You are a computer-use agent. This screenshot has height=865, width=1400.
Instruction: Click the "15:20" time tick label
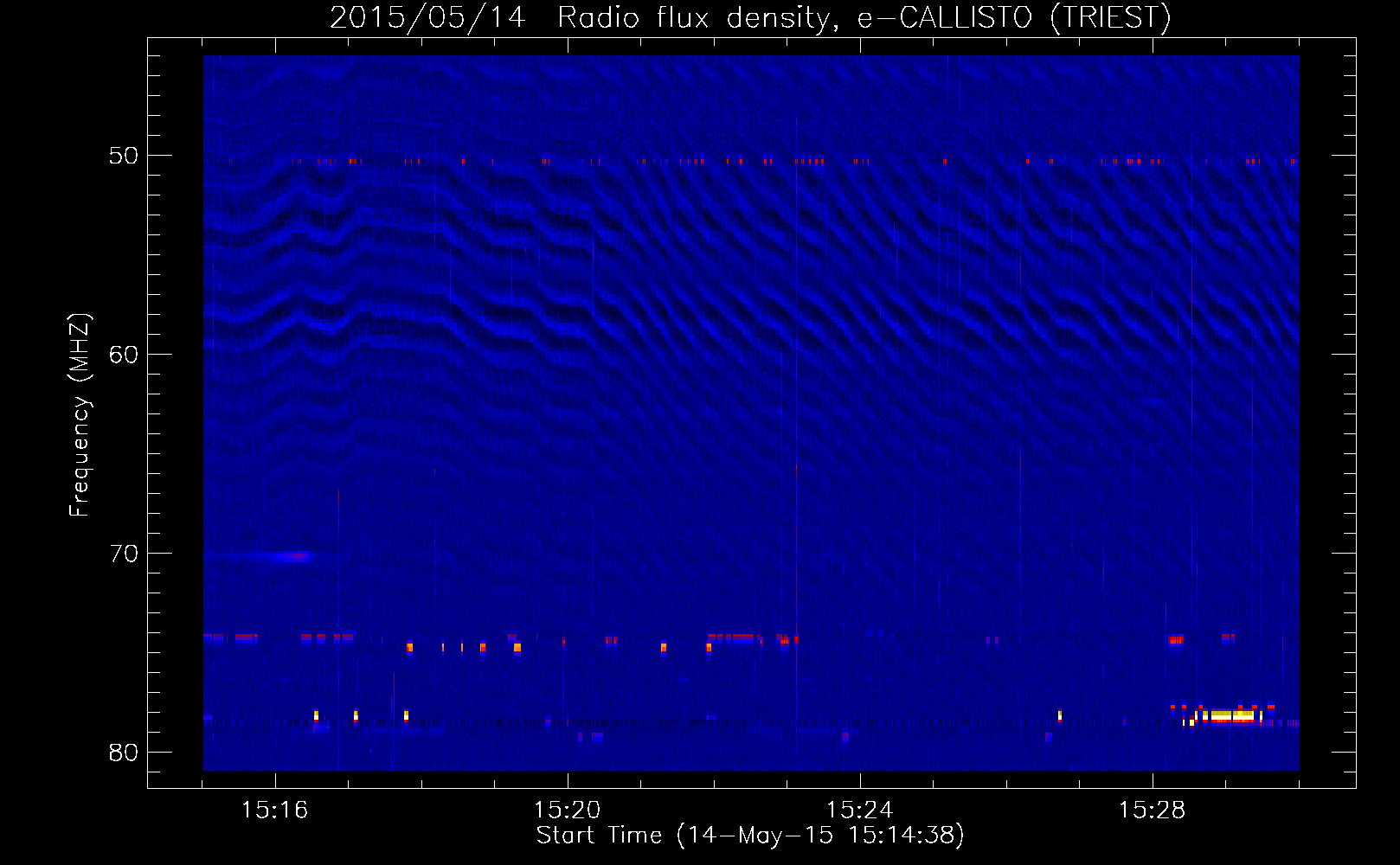568,810
